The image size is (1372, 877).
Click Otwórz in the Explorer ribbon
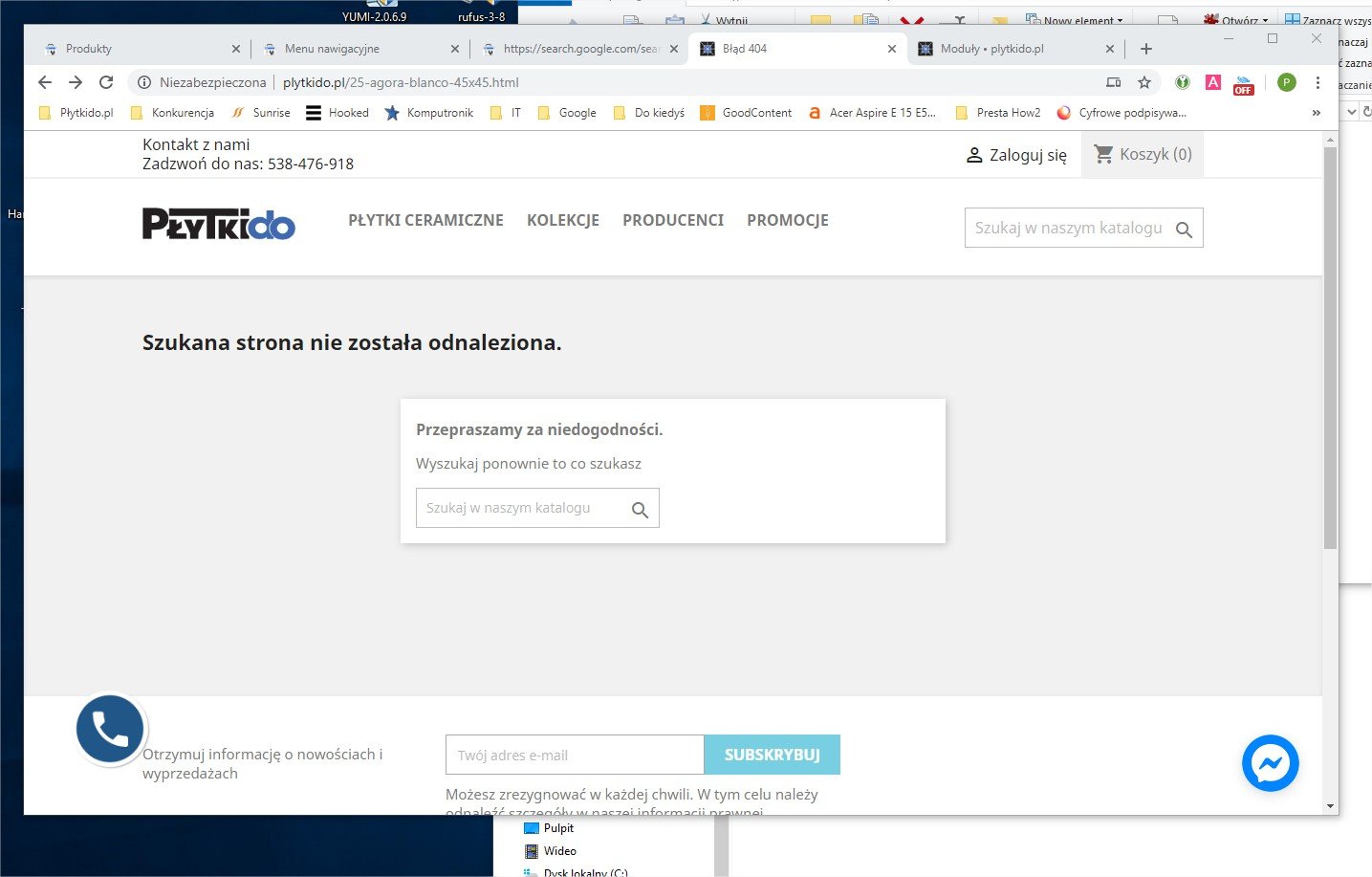(1235, 20)
